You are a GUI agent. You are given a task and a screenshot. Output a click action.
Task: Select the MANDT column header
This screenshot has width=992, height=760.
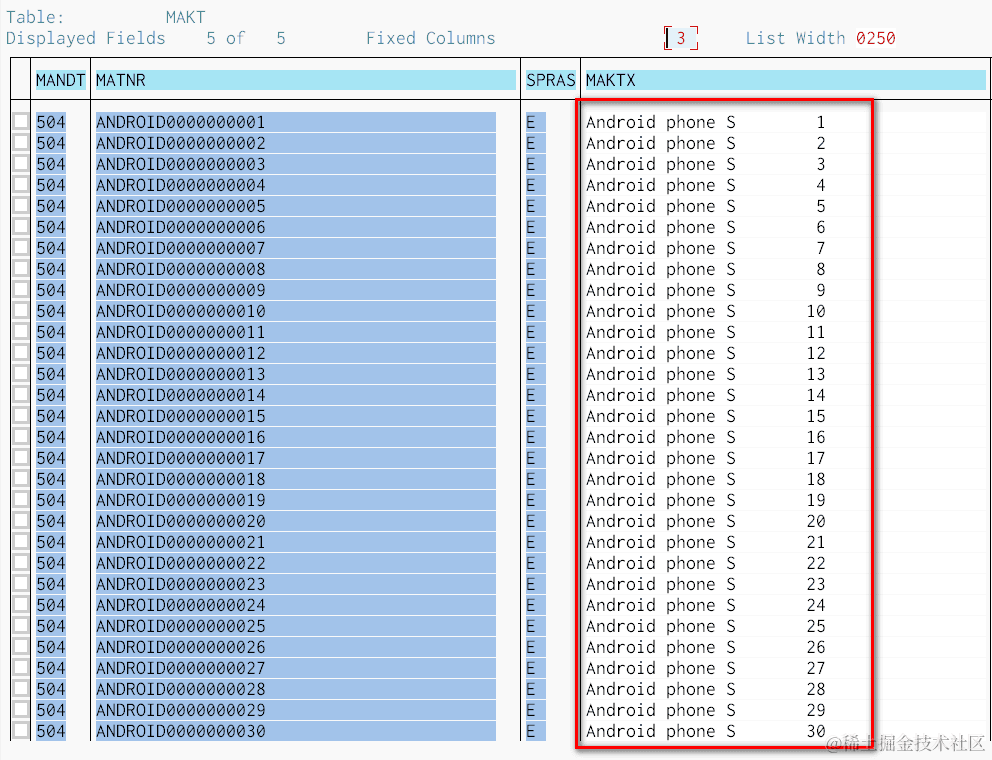coord(60,80)
